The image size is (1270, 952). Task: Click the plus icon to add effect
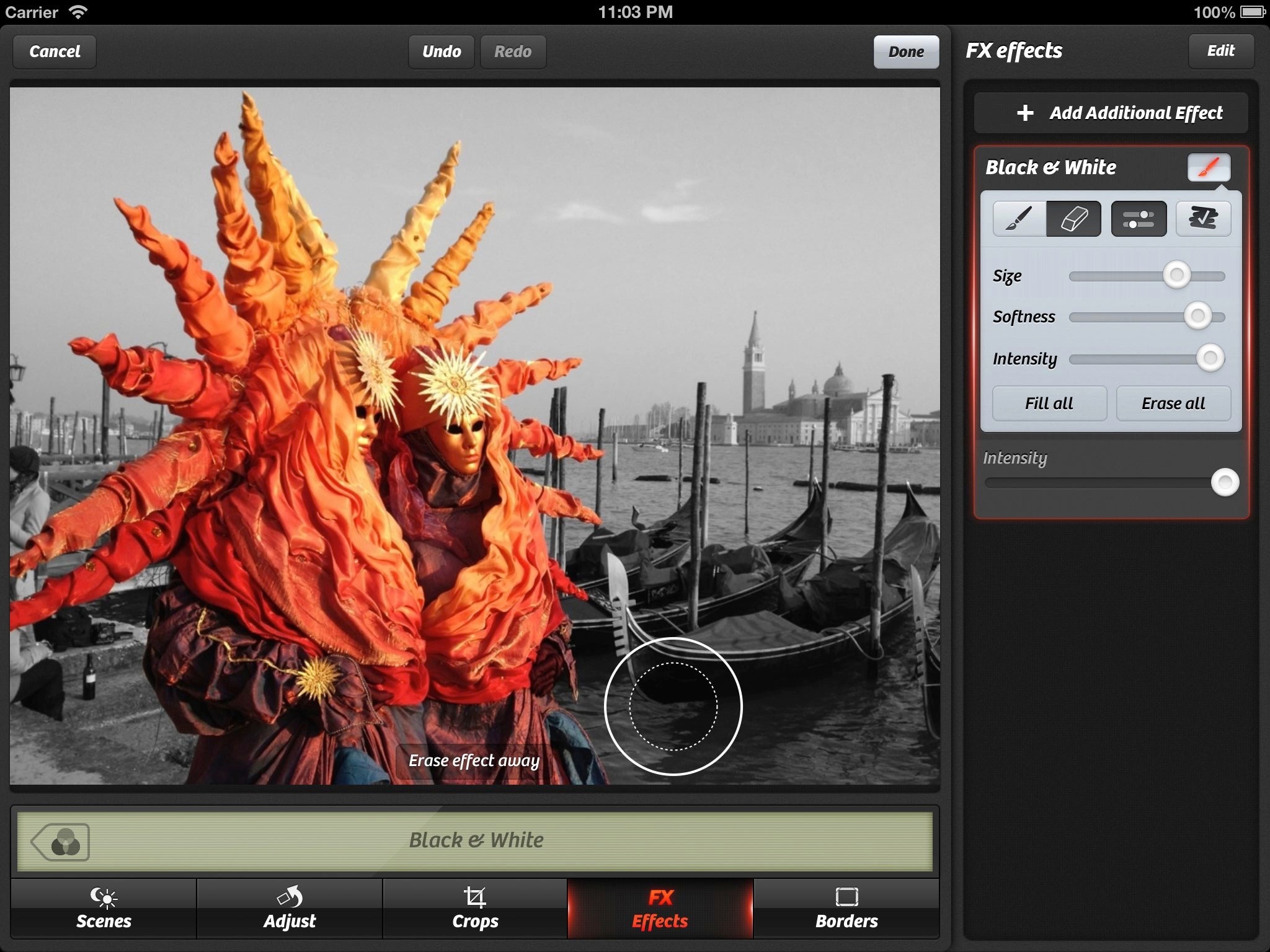pos(1025,113)
